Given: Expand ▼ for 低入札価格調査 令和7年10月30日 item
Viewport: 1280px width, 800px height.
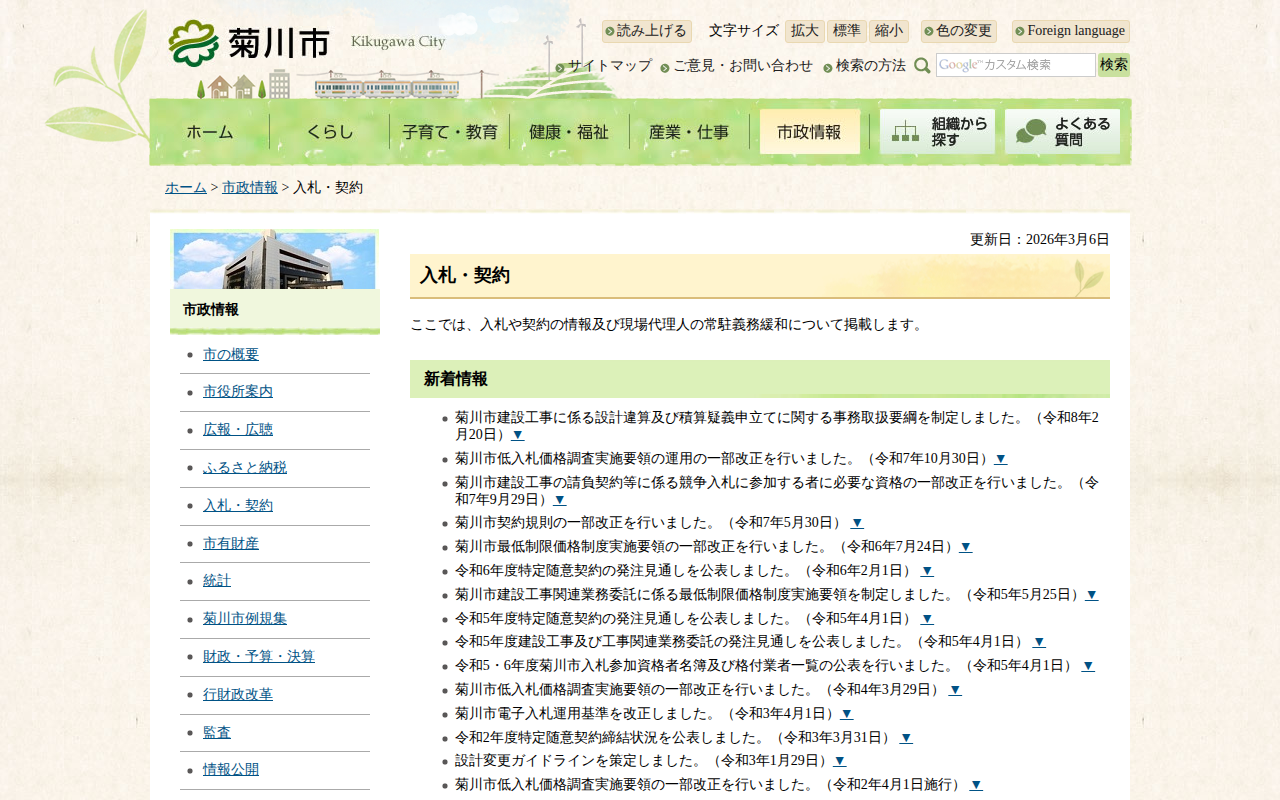Looking at the screenshot, I should click(x=1001, y=459).
